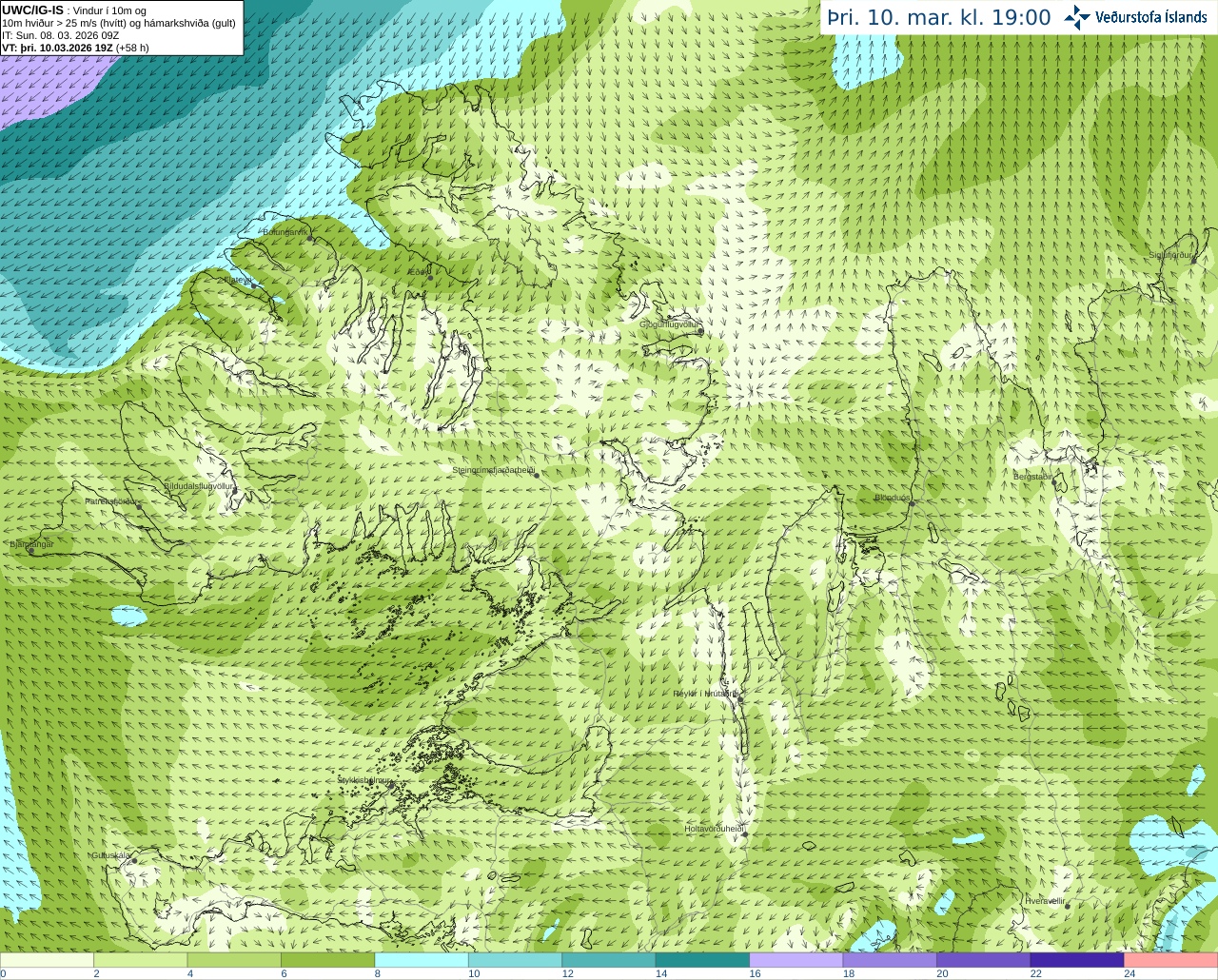Click the IT: Sun. 08. 03. 2026 09Z line
Image resolution: width=1218 pixels, height=980 pixels.
pos(61,35)
